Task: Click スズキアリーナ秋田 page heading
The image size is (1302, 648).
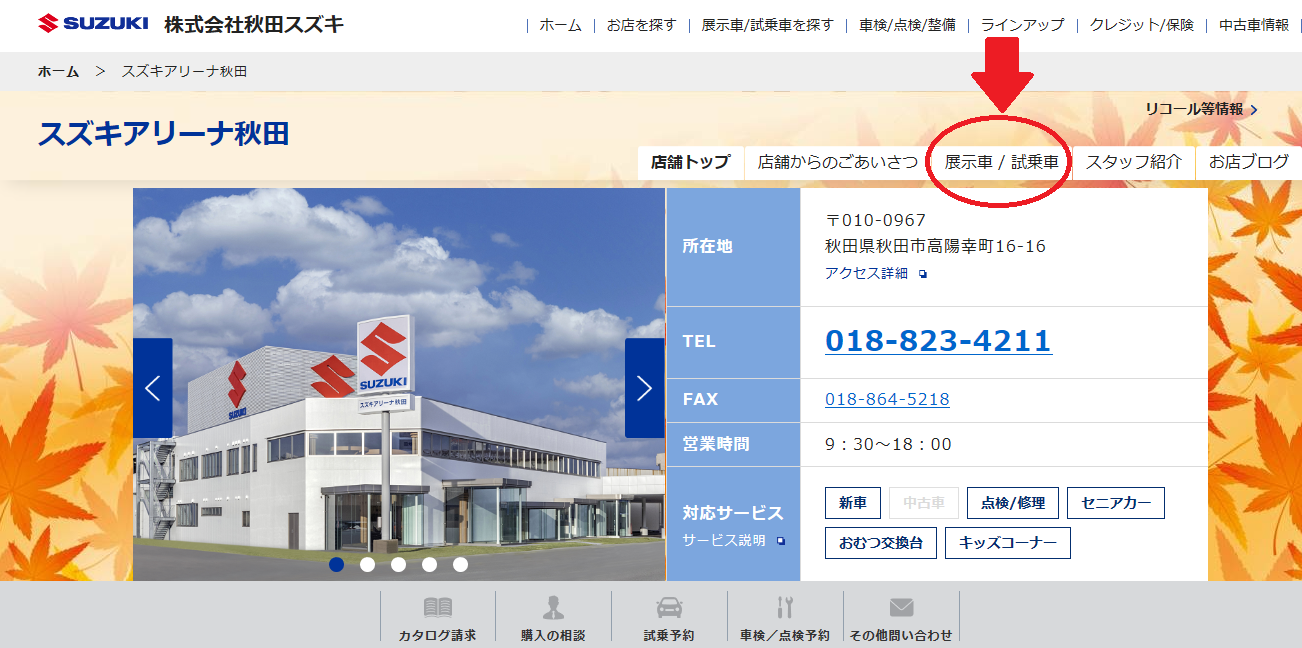Action: pos(164,133)
